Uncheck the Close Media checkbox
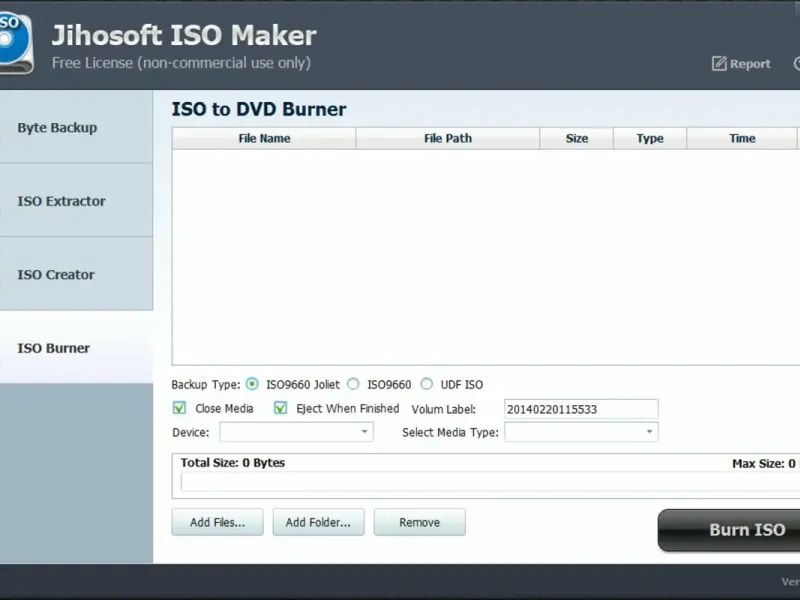The image size is (800, 600). coord(179,408)
